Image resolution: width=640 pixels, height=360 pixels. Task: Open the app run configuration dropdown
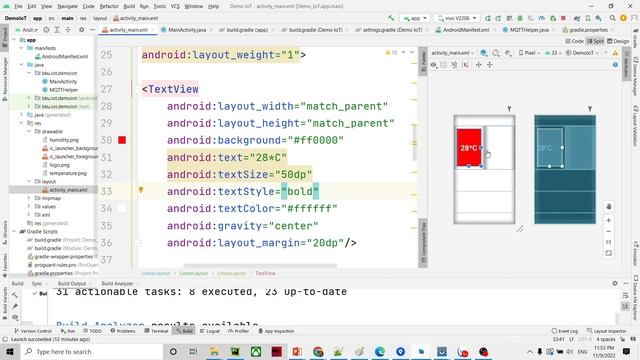click(x=415, y=18)
